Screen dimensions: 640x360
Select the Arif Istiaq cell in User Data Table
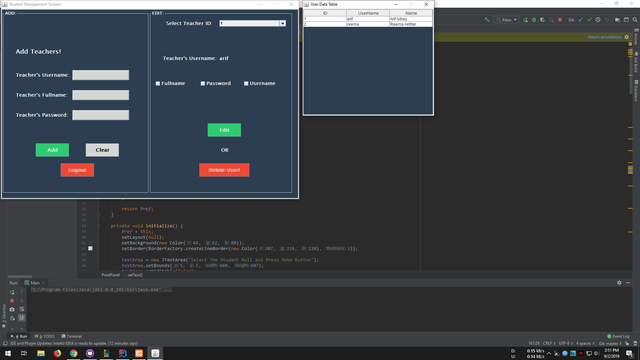click(x=411, y=19)
